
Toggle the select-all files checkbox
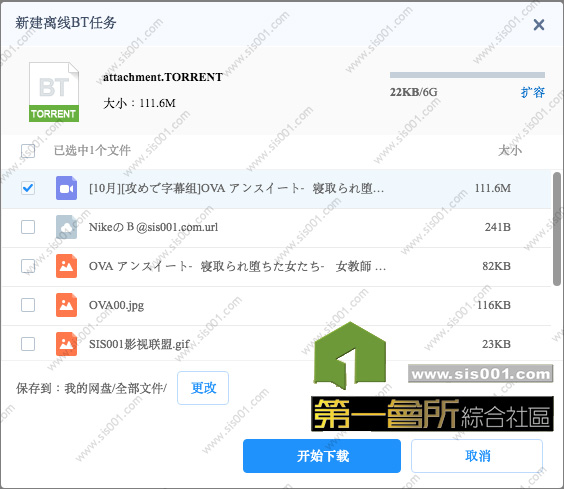coord(28,151)
